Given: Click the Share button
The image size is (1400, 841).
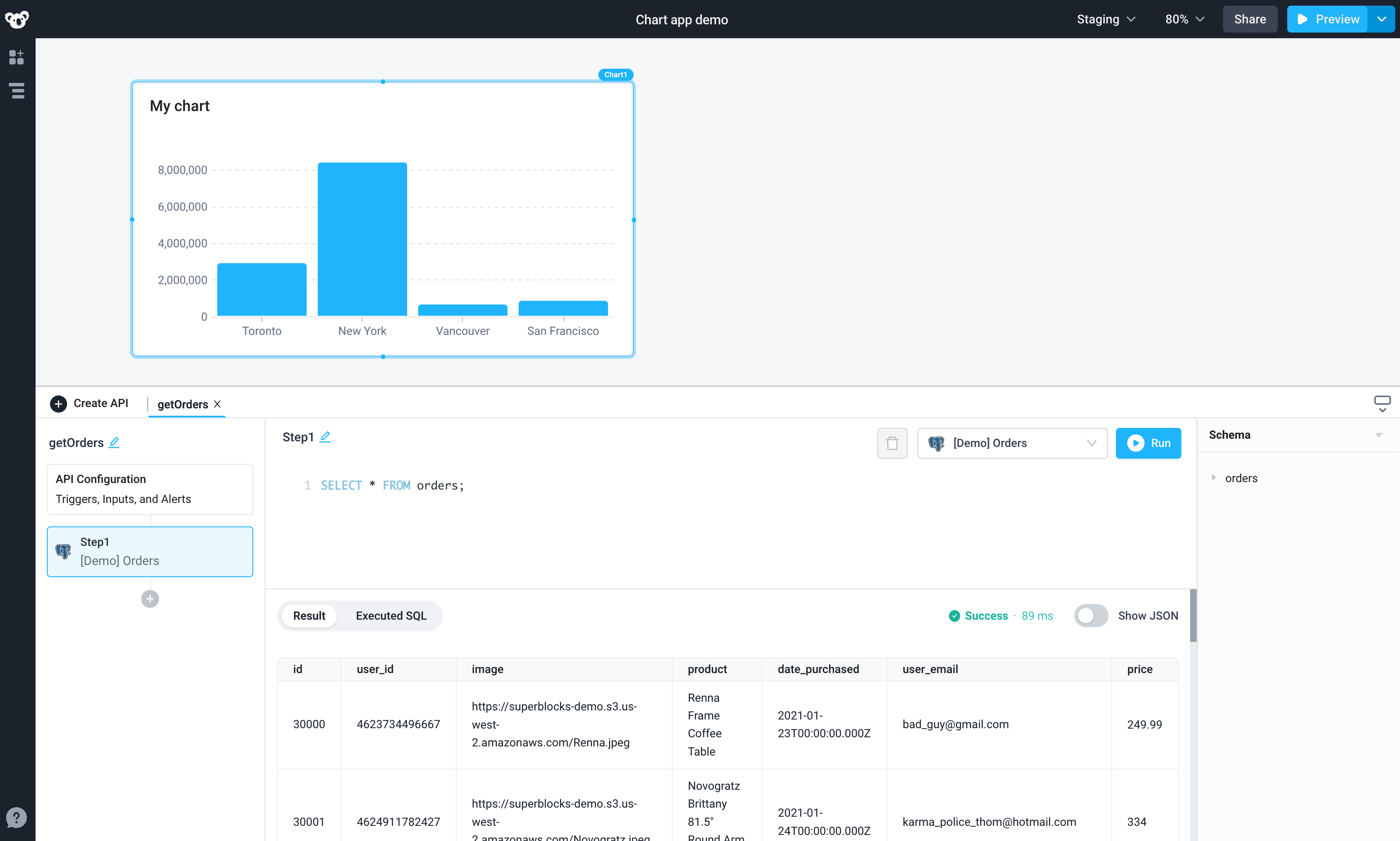Looking at the screenshot, I should click(1250, 19).
